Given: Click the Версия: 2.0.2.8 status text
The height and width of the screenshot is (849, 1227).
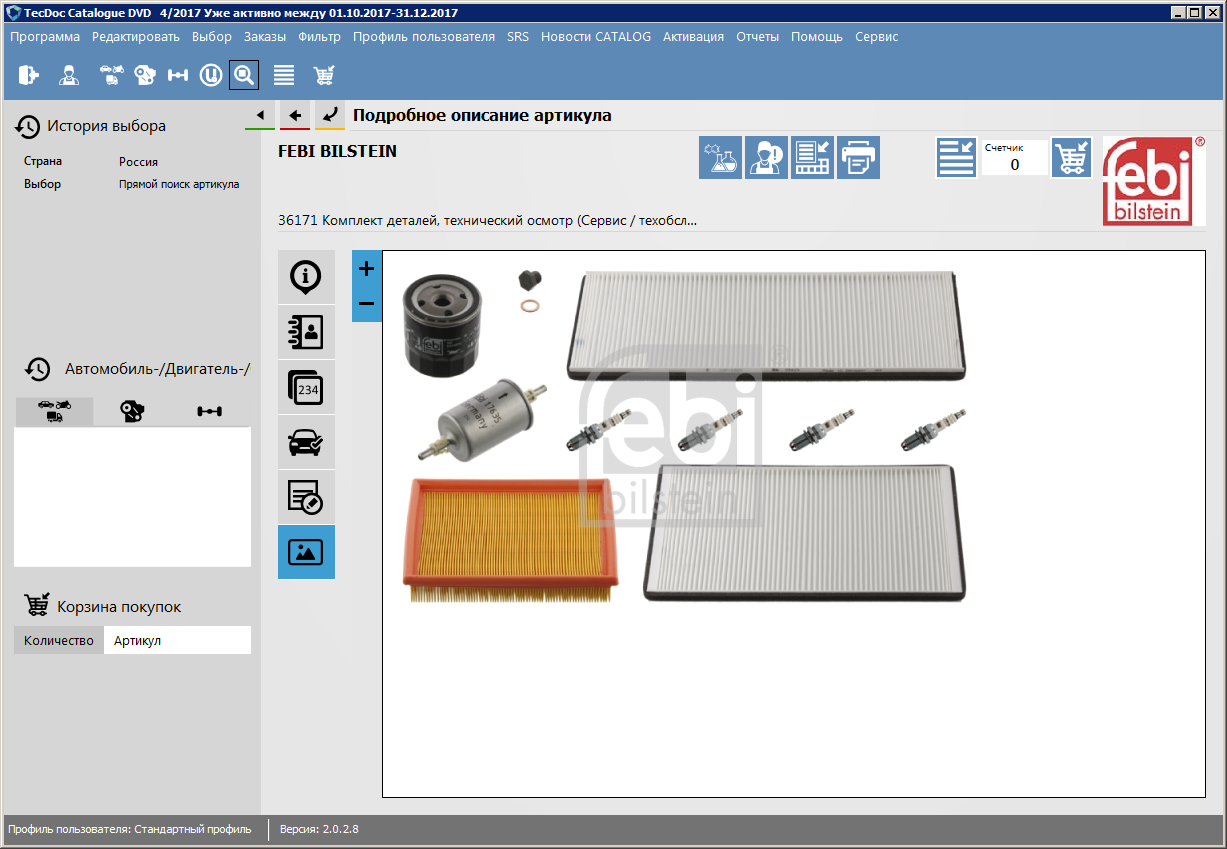Looking at the screenshot, I should click(x=319, y=829).
